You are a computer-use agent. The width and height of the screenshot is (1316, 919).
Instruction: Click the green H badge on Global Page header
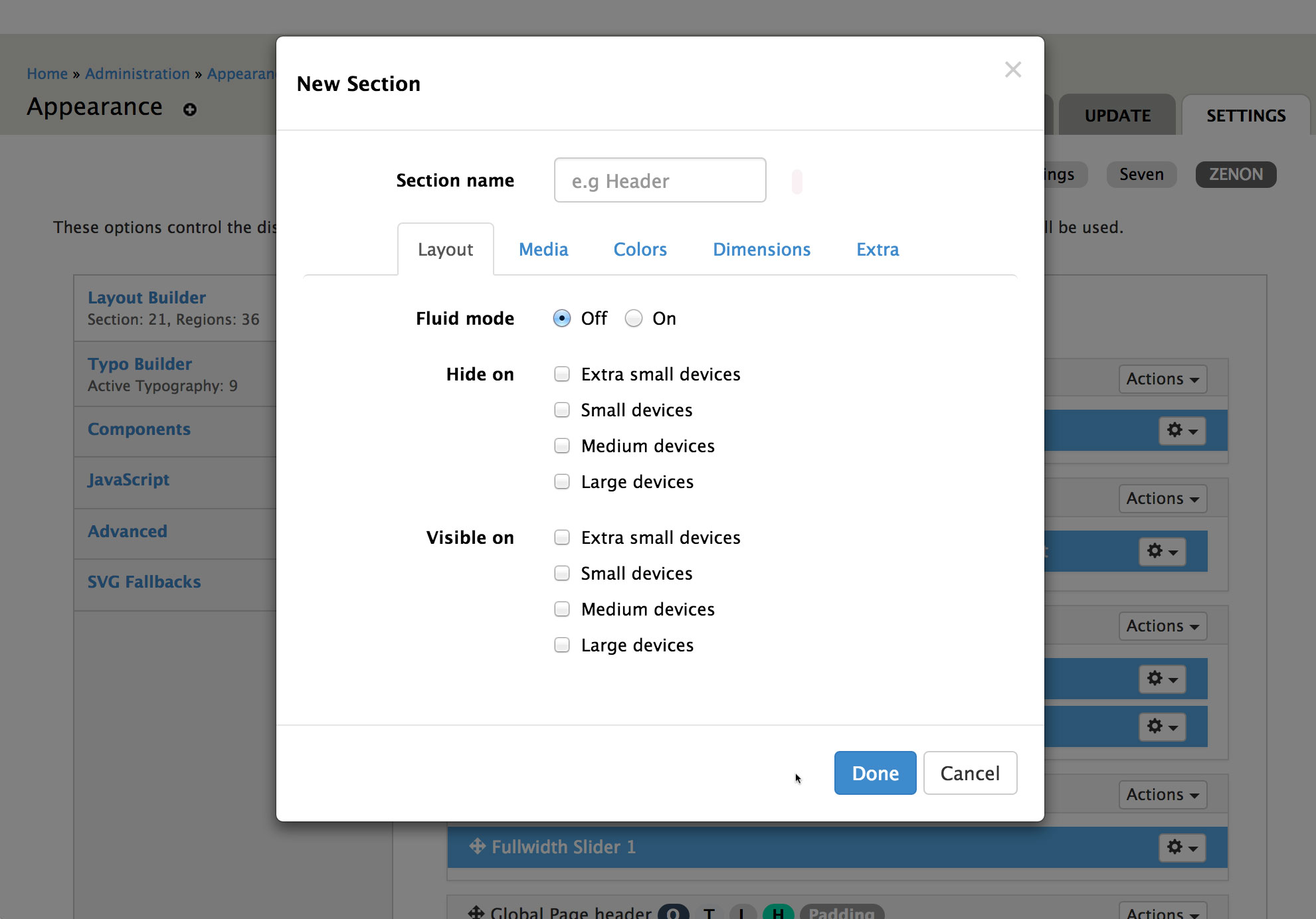(778, 913)
